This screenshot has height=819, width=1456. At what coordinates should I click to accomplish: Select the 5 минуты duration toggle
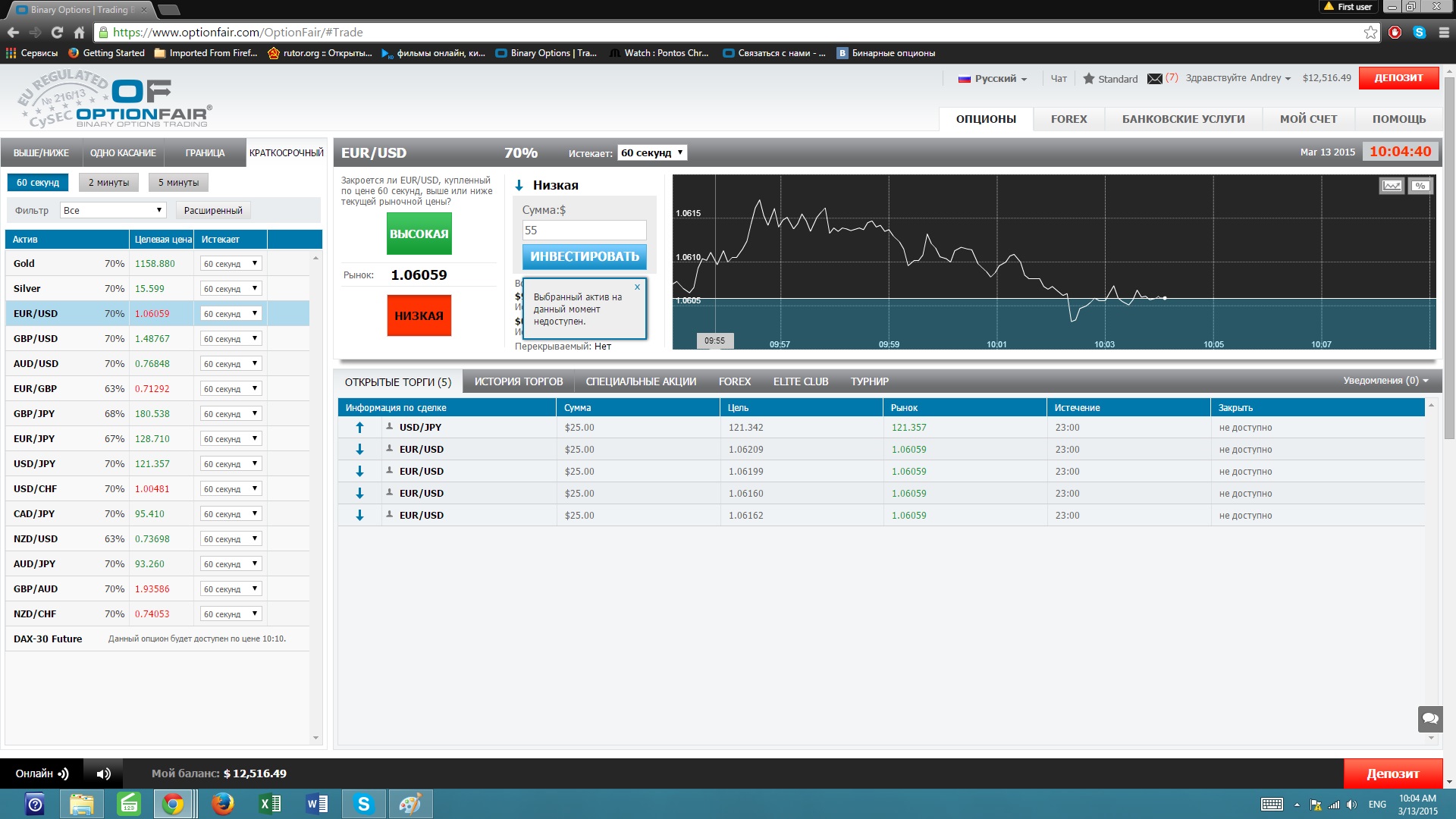tap(178, 183)
